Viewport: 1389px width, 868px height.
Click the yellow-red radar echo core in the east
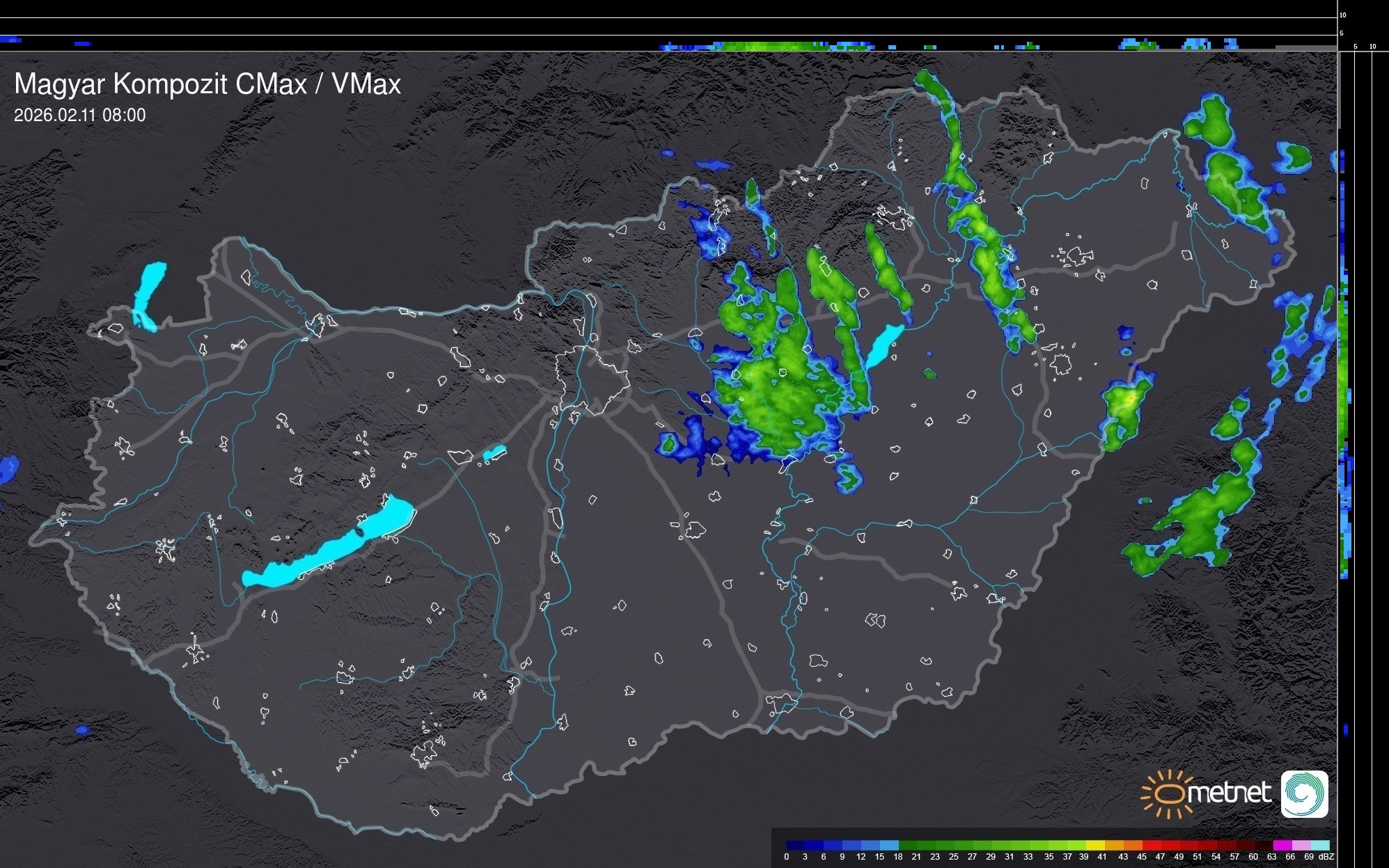(1130, 400)
